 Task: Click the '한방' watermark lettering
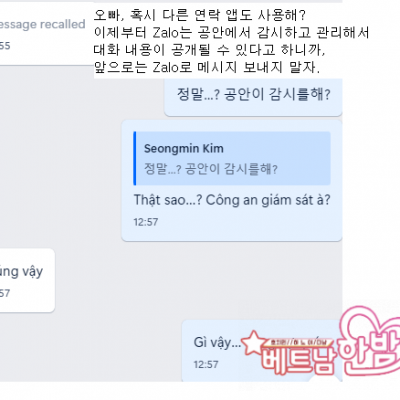click(370, 353)
